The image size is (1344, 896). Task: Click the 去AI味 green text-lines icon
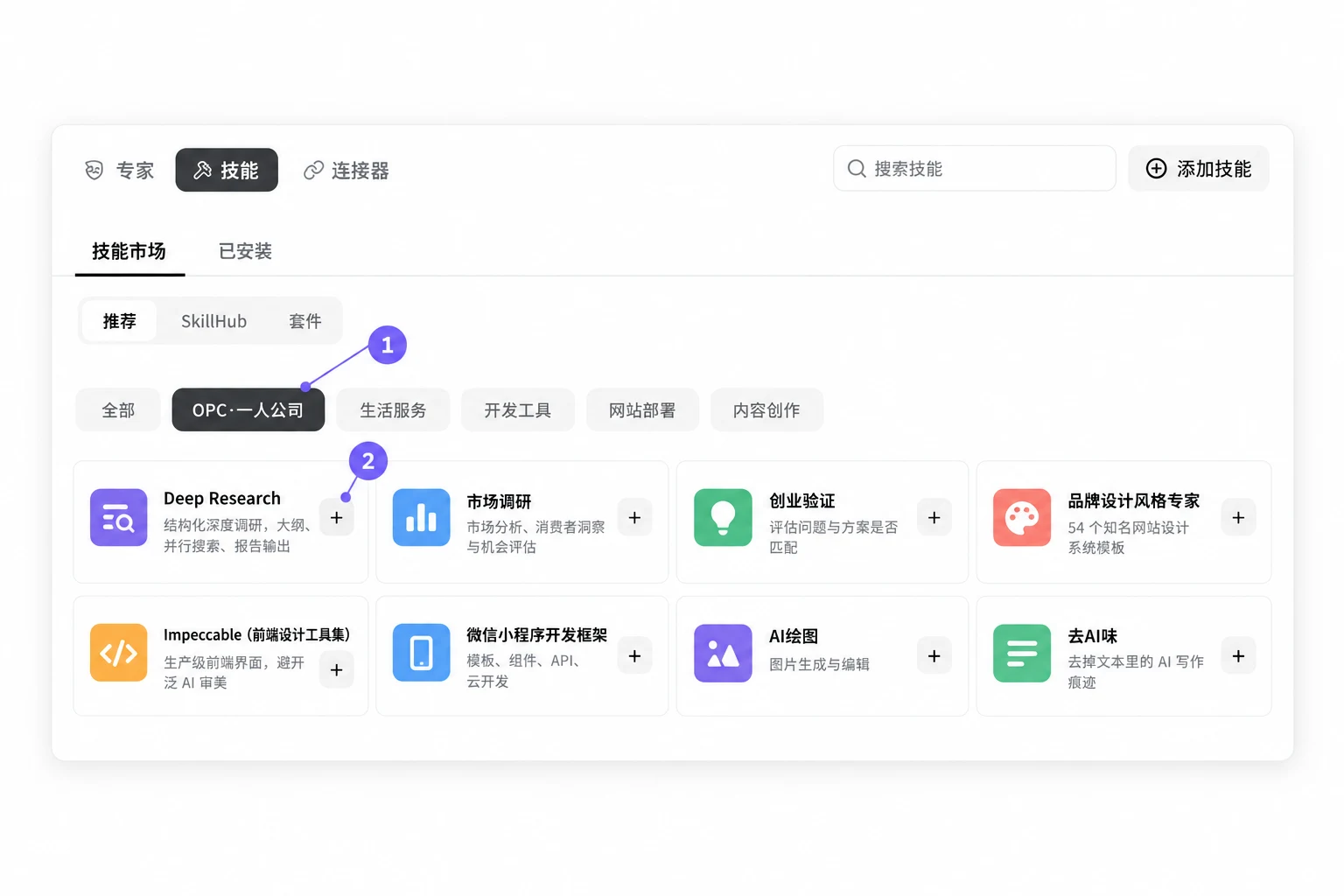1022,653
